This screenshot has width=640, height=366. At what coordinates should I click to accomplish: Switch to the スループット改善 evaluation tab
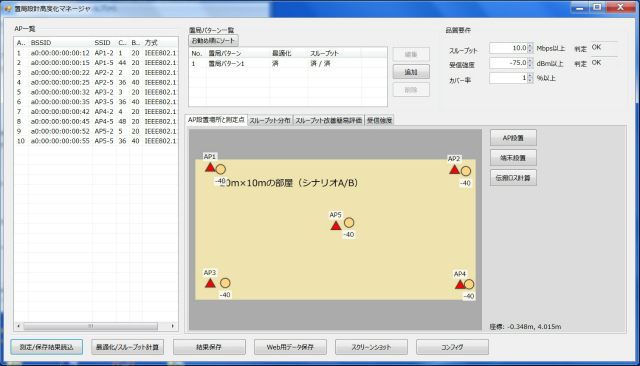click(329, 120)
